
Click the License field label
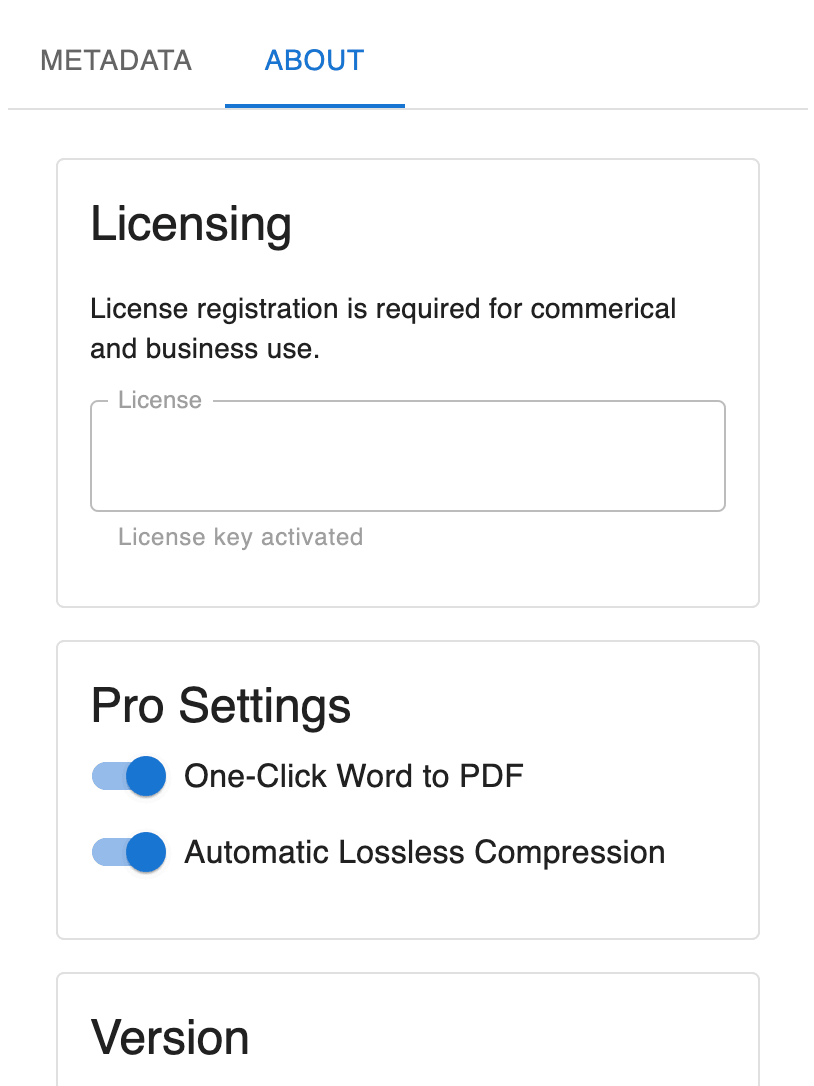coord(162,400)
